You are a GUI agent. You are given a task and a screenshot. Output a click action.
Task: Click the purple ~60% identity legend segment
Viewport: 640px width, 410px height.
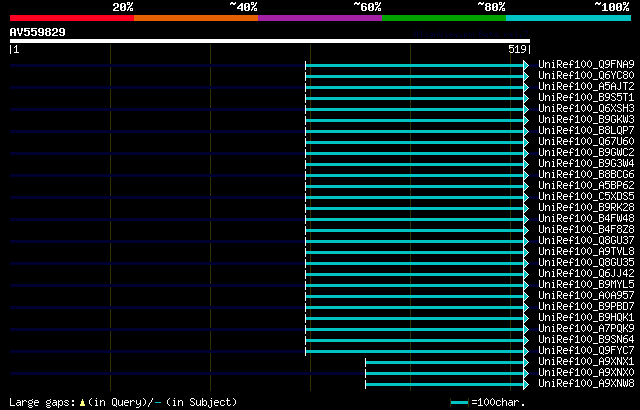320,18
